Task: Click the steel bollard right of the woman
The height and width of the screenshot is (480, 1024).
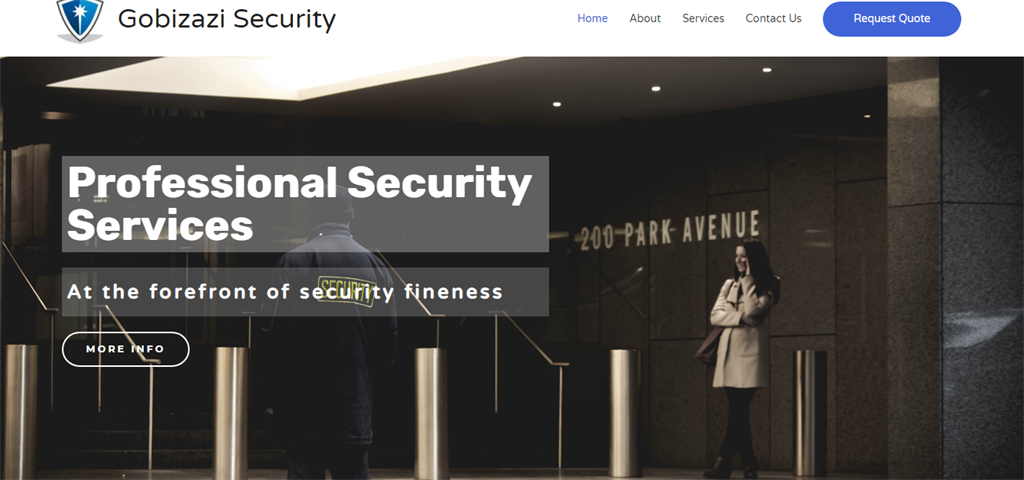Action: tap(810, 413)
